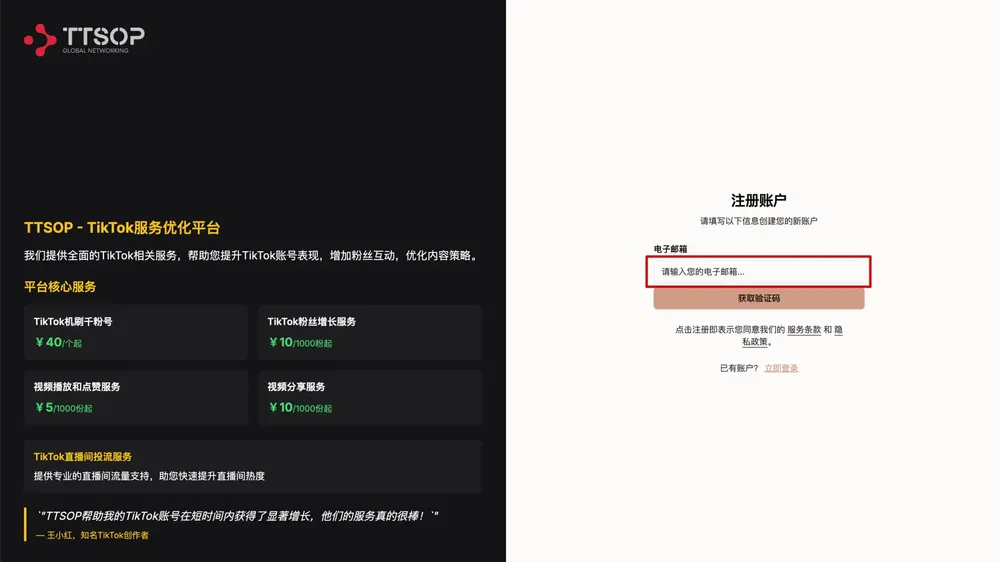1000x562 pixels.
Task: Click the 电子邮箱 field label
Action: pyautogui.click(x=670, y=248)
